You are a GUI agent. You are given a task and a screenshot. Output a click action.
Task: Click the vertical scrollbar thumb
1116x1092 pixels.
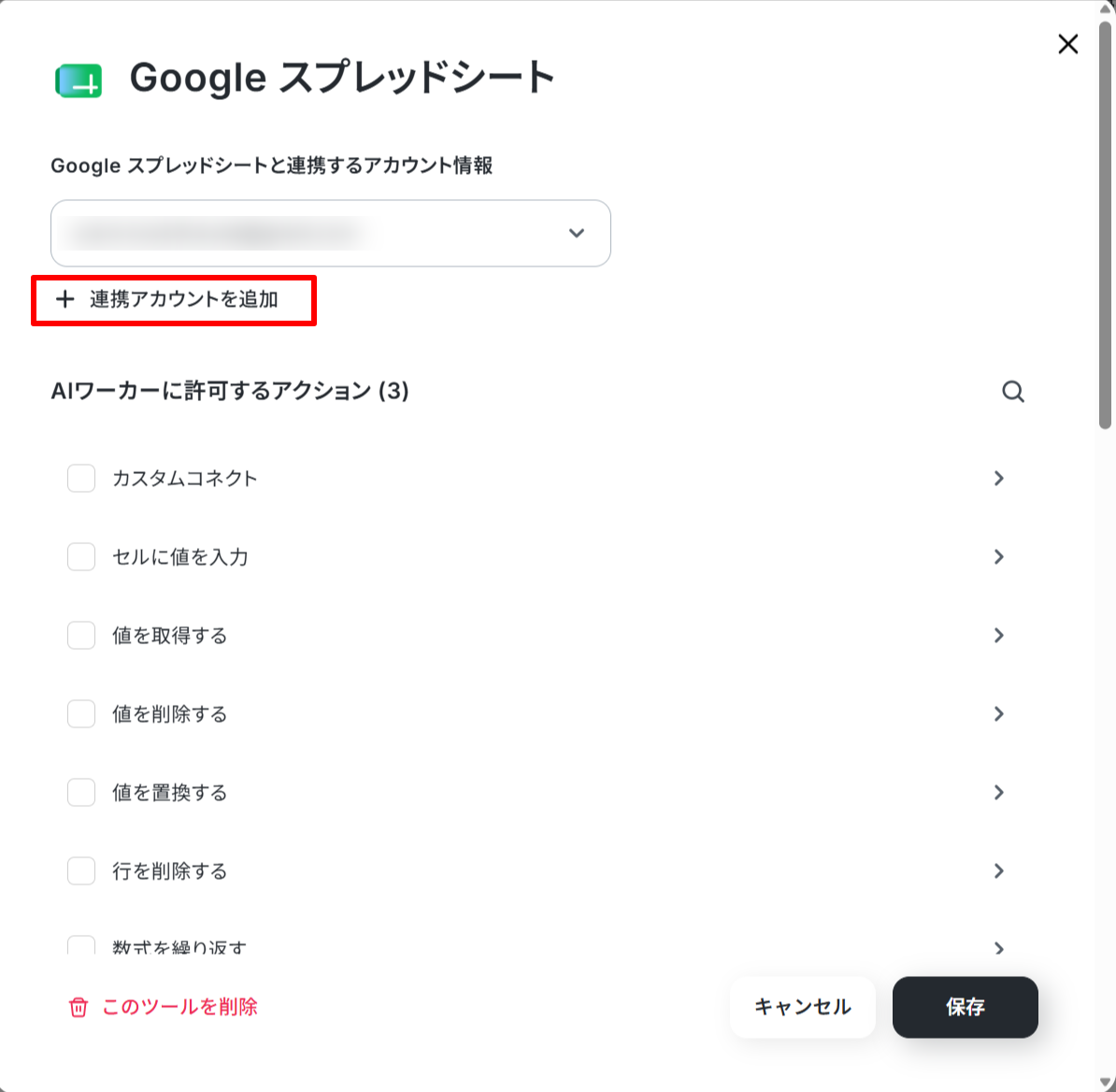click(x=1105, y=225)
